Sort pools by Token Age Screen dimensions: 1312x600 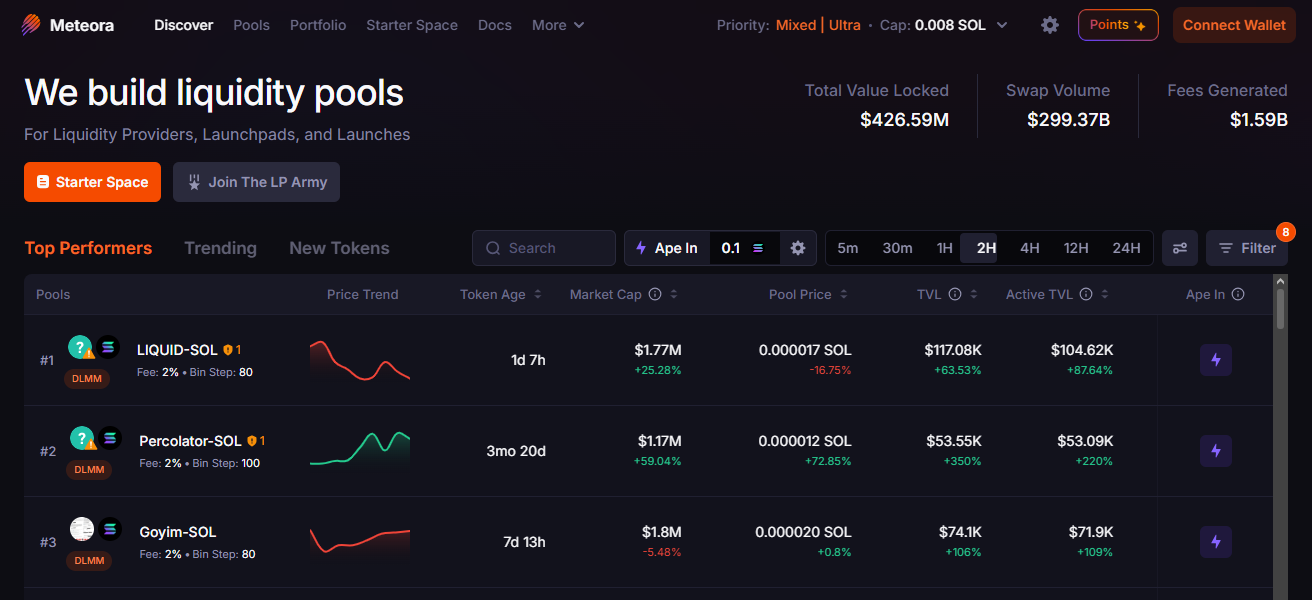(x=500, y=294)
